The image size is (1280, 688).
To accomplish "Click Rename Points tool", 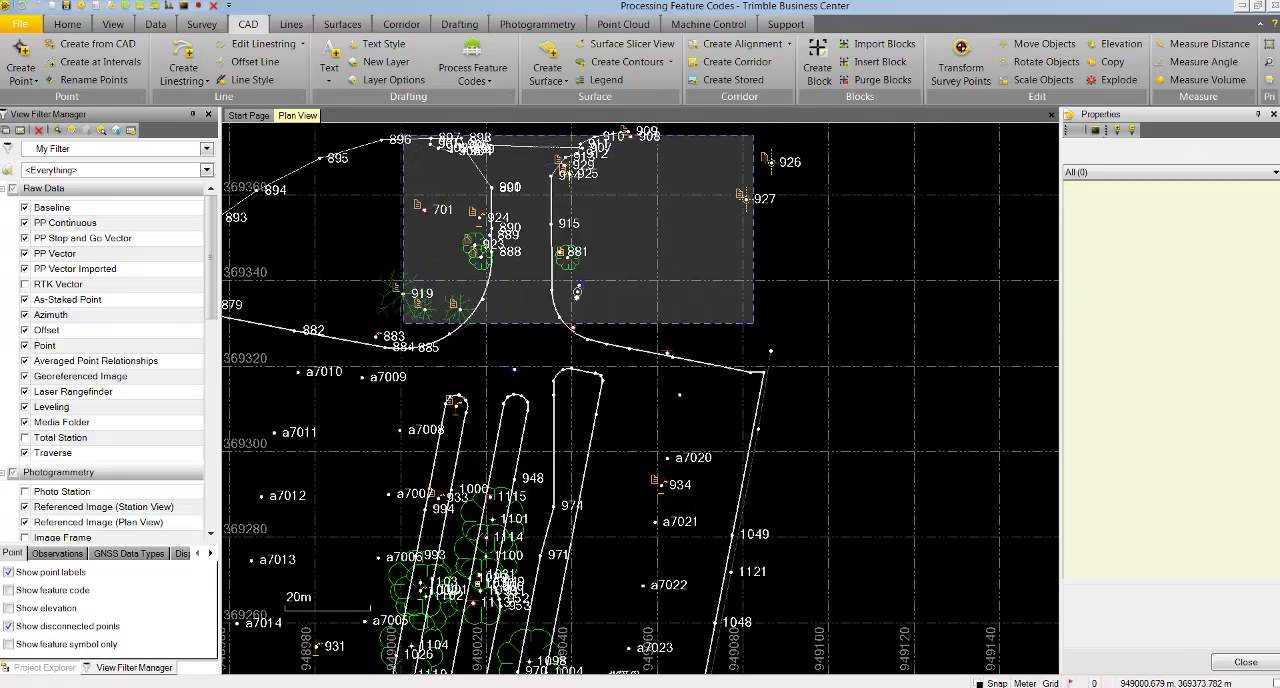I will 85,80.
